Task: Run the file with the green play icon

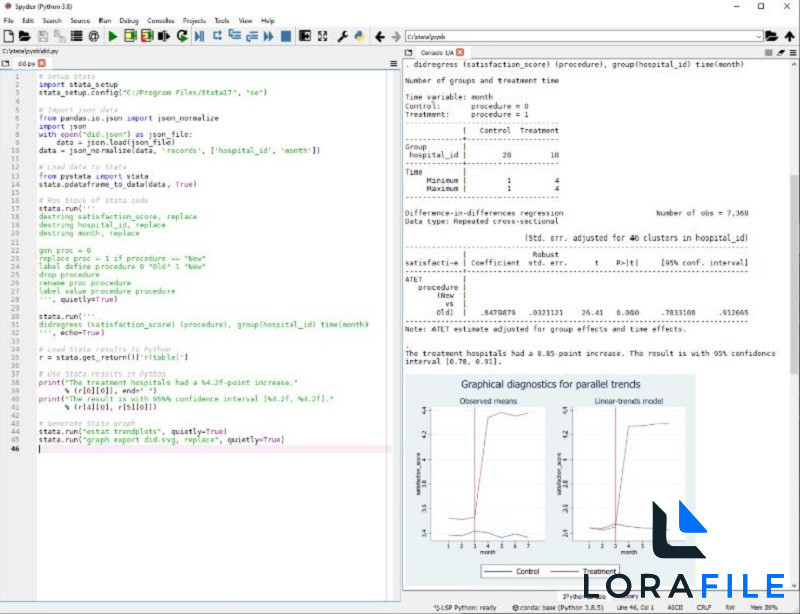Action: (x=113, y=36)
